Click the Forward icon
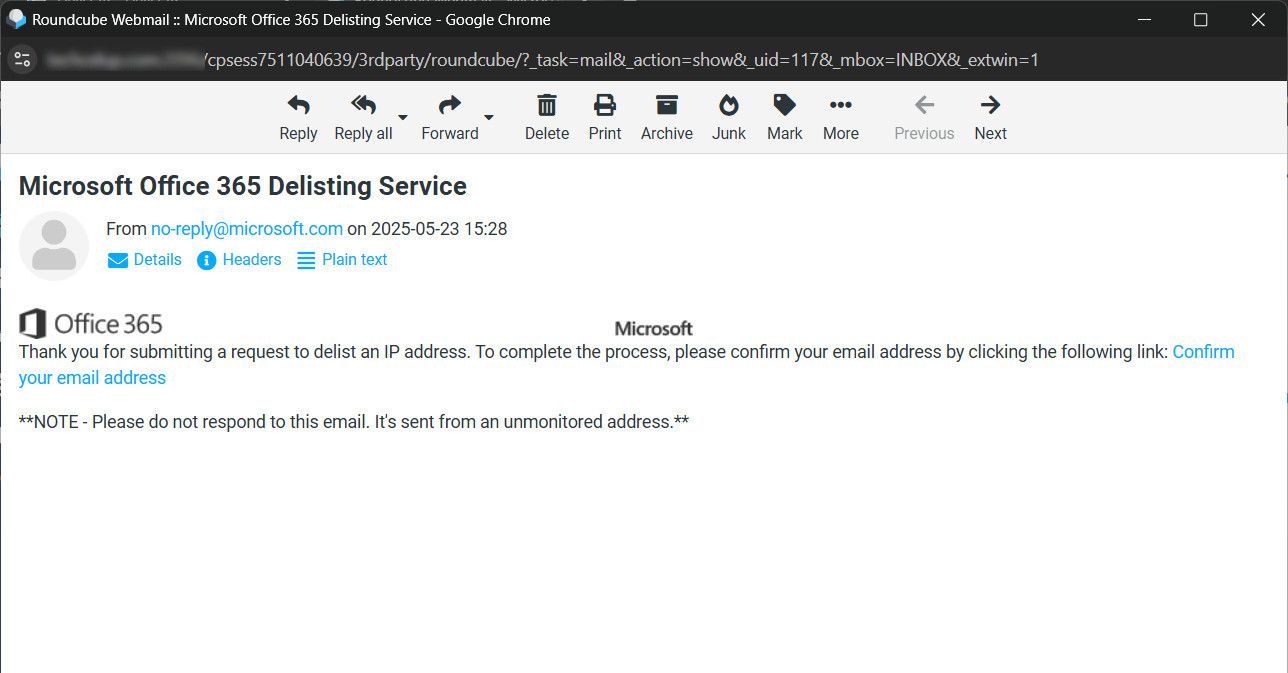 coord(448,105)
